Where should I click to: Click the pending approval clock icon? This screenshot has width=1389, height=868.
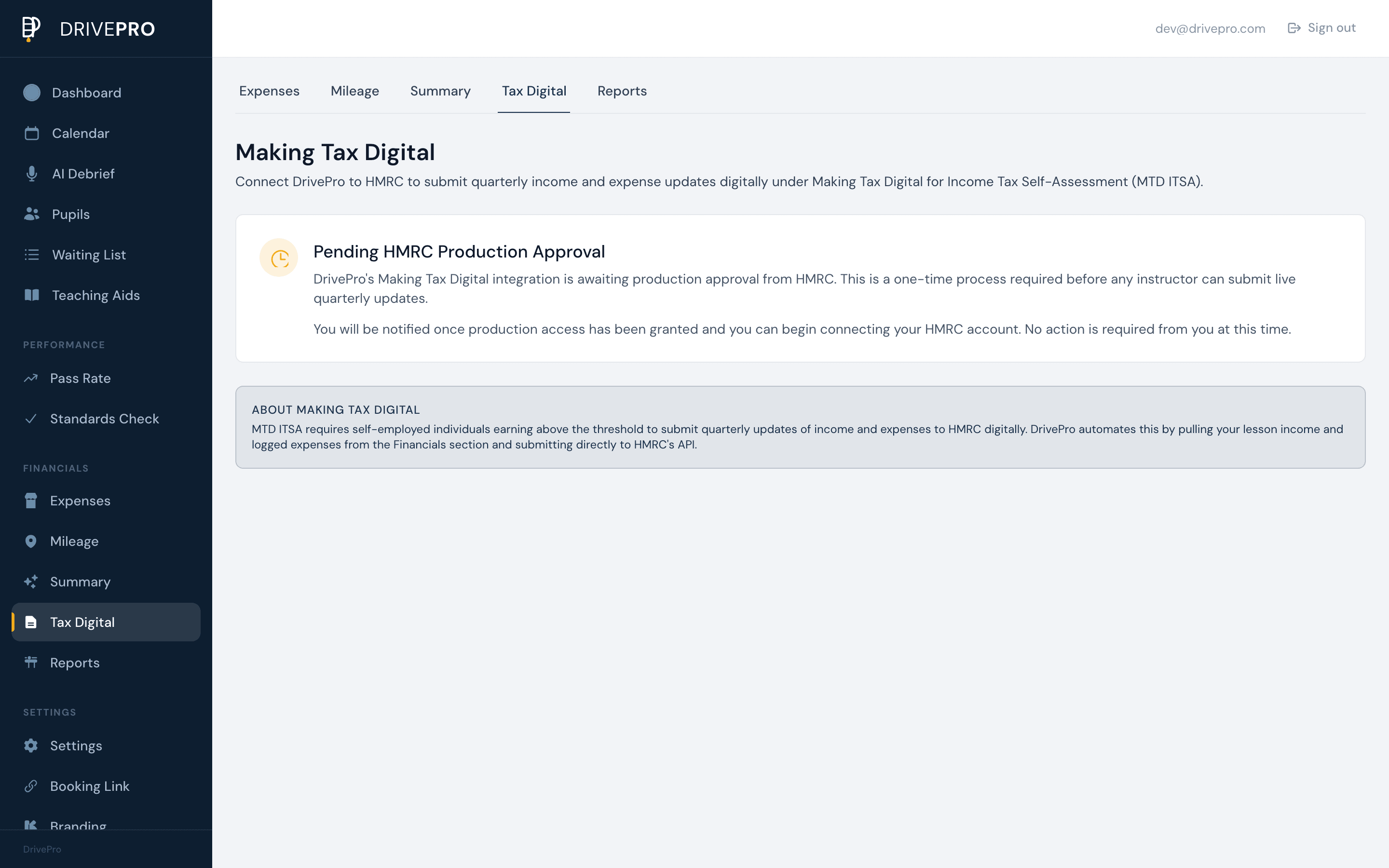click(280, 257)
